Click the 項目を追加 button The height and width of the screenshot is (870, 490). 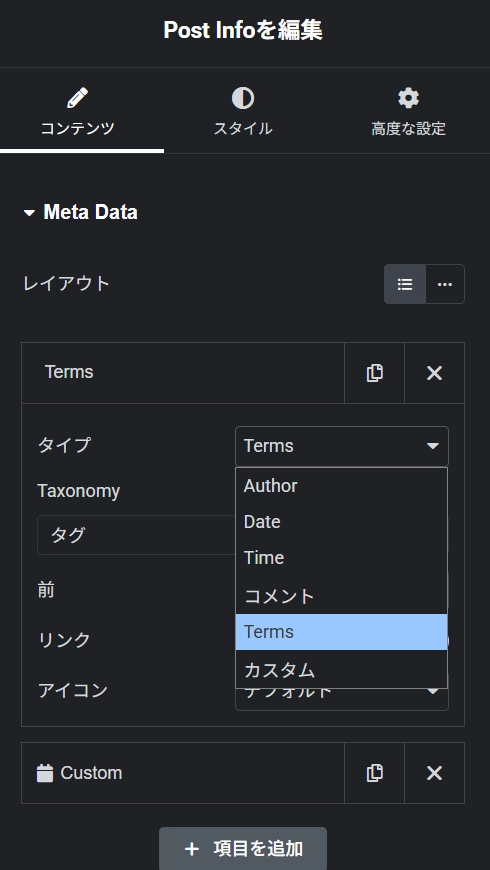pos(243,848)
